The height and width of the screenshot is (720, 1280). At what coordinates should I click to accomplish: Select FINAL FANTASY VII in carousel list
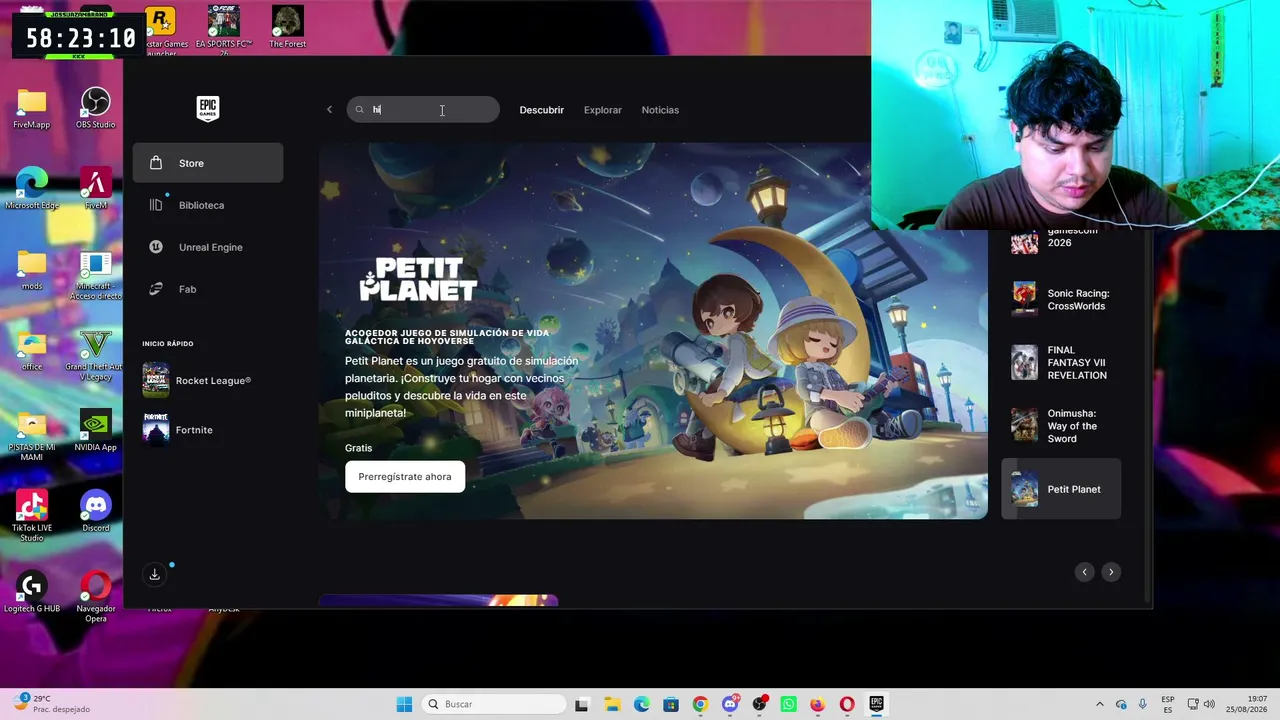tap(1061, 363)
